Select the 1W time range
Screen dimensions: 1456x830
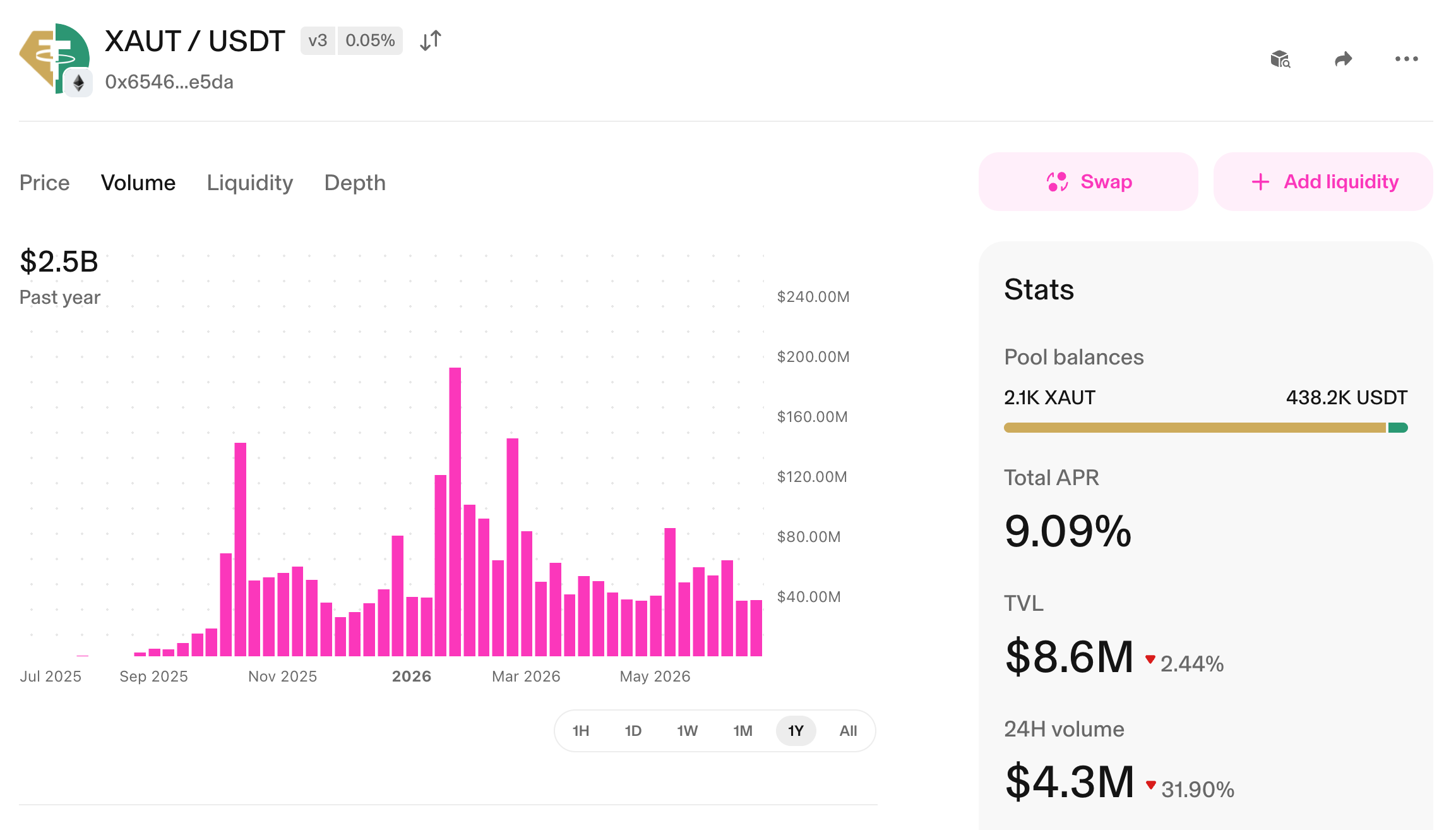[x=687, y=731]
